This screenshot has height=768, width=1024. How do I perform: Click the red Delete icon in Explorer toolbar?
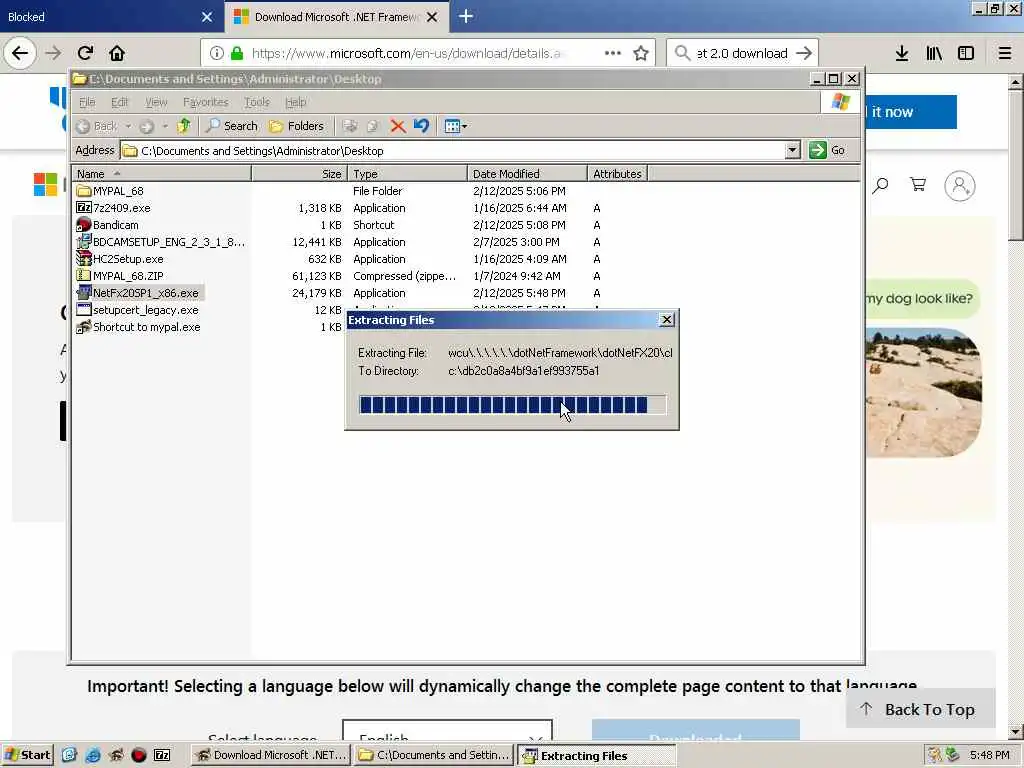pos(397,126)
